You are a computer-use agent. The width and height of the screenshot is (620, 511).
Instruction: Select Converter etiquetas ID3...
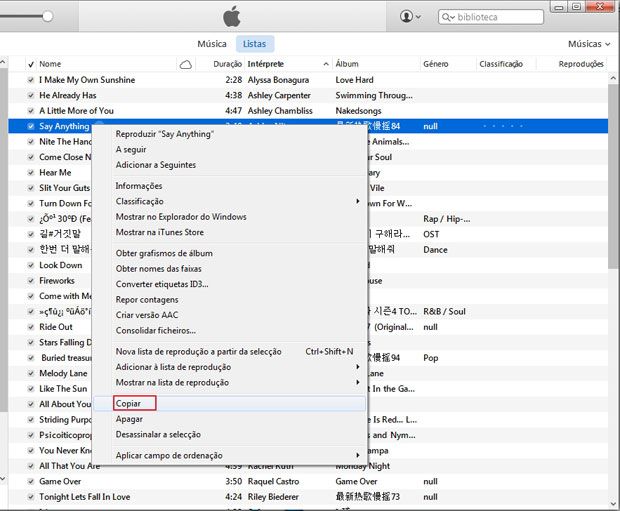point(162,284)
